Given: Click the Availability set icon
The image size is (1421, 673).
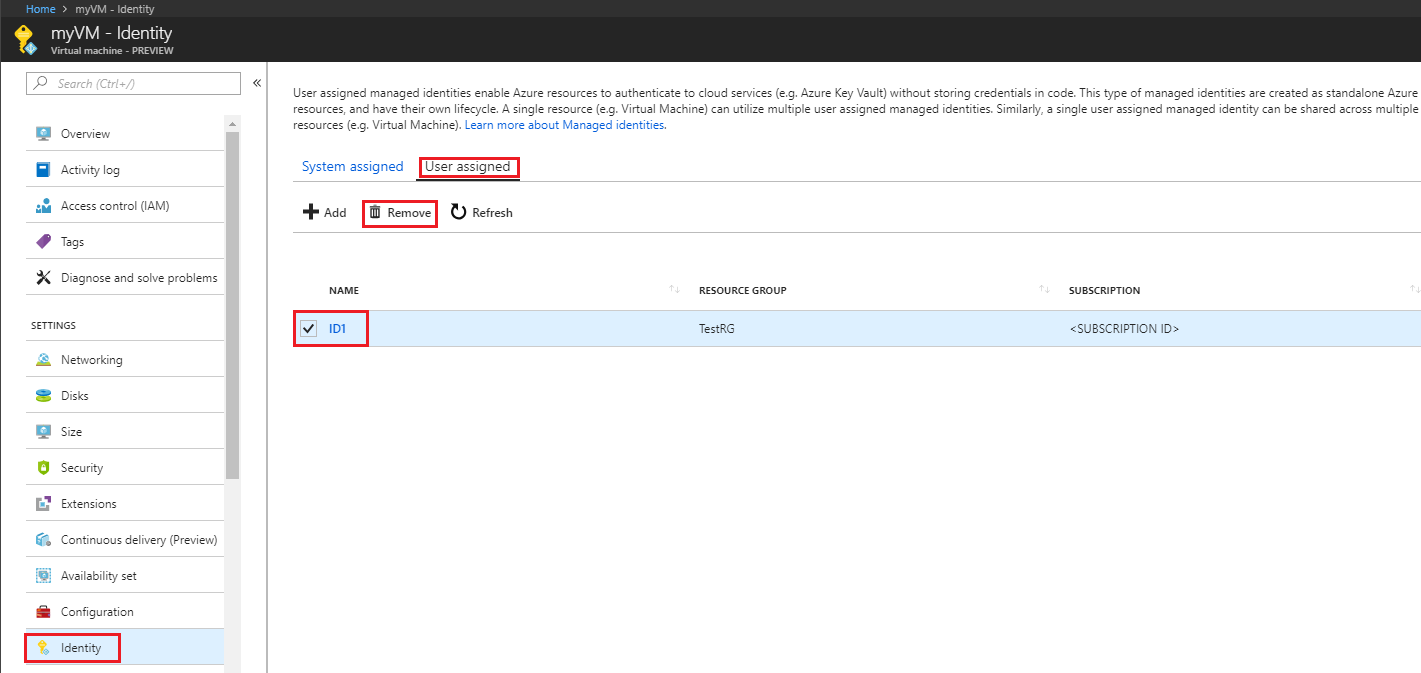Looking at the screenshot, I should coord(43,576).
